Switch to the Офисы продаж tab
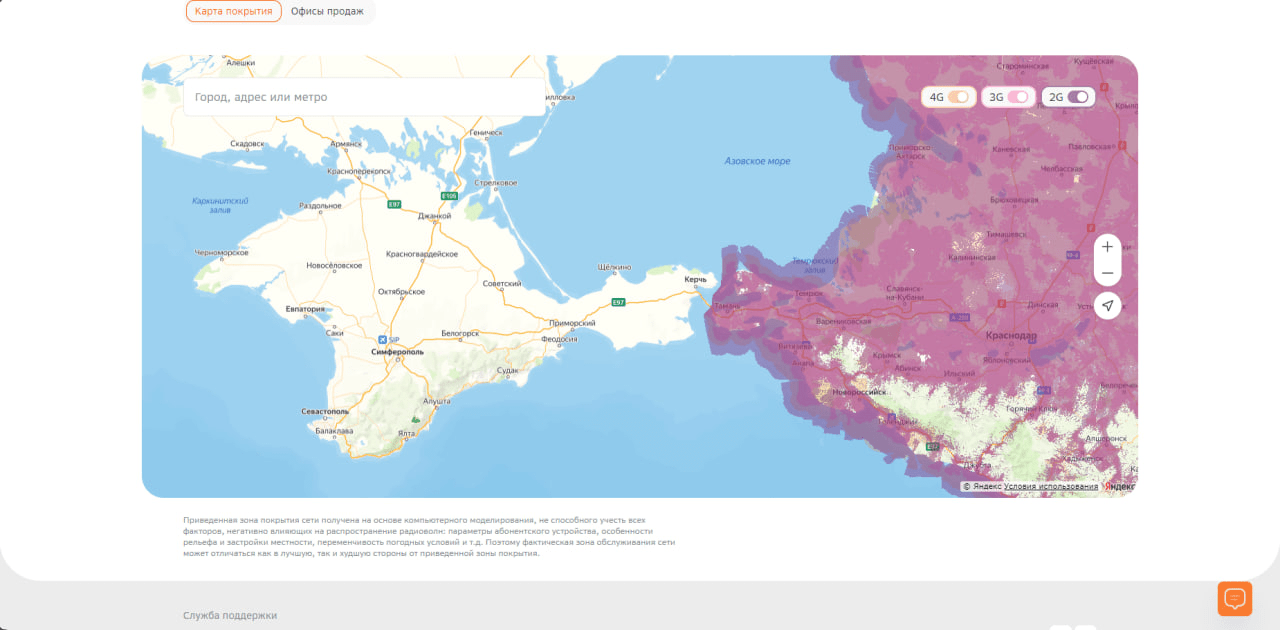This screenshot has width=1280, height=630. [327, 11]
